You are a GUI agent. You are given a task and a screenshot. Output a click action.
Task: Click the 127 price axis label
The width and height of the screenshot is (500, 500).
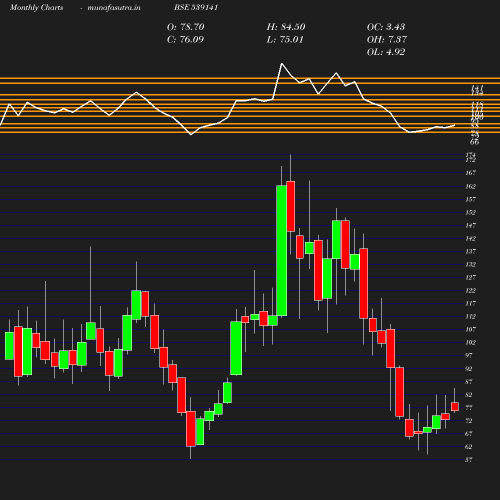click(x=470, y=277)
